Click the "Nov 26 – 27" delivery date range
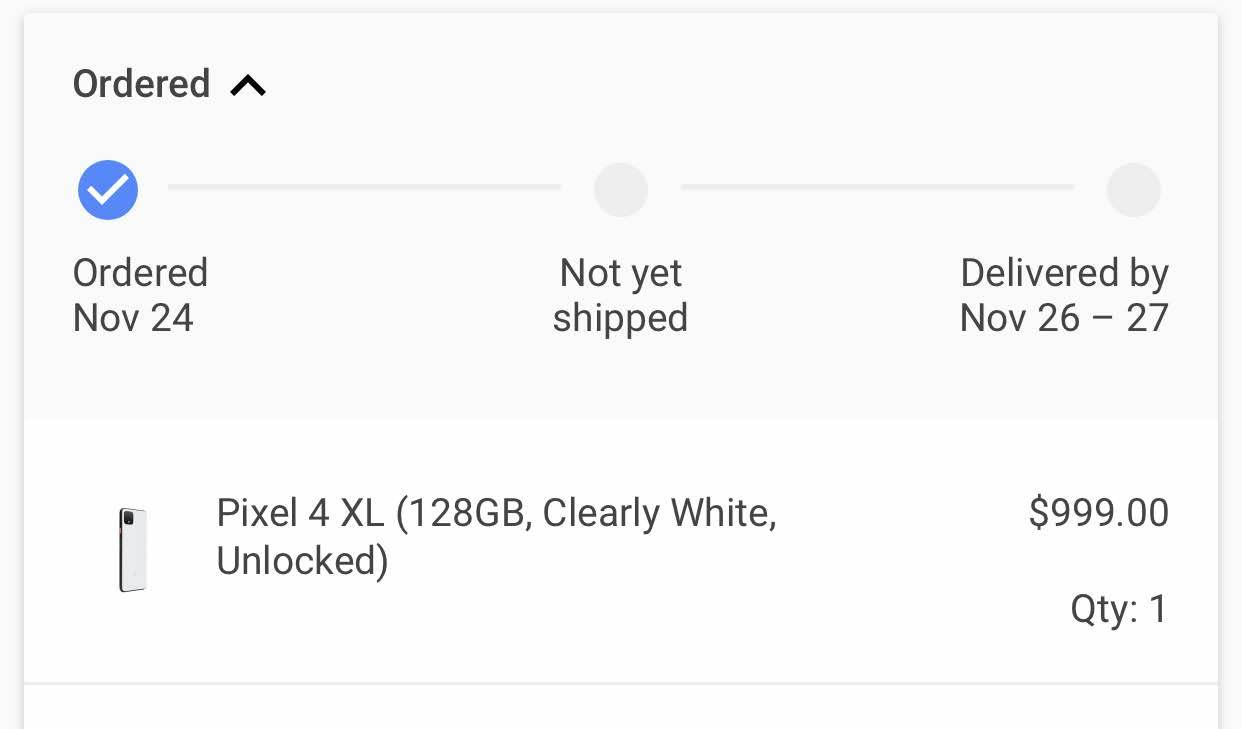The image size is (1242, 729). (x=1064, y=319)
